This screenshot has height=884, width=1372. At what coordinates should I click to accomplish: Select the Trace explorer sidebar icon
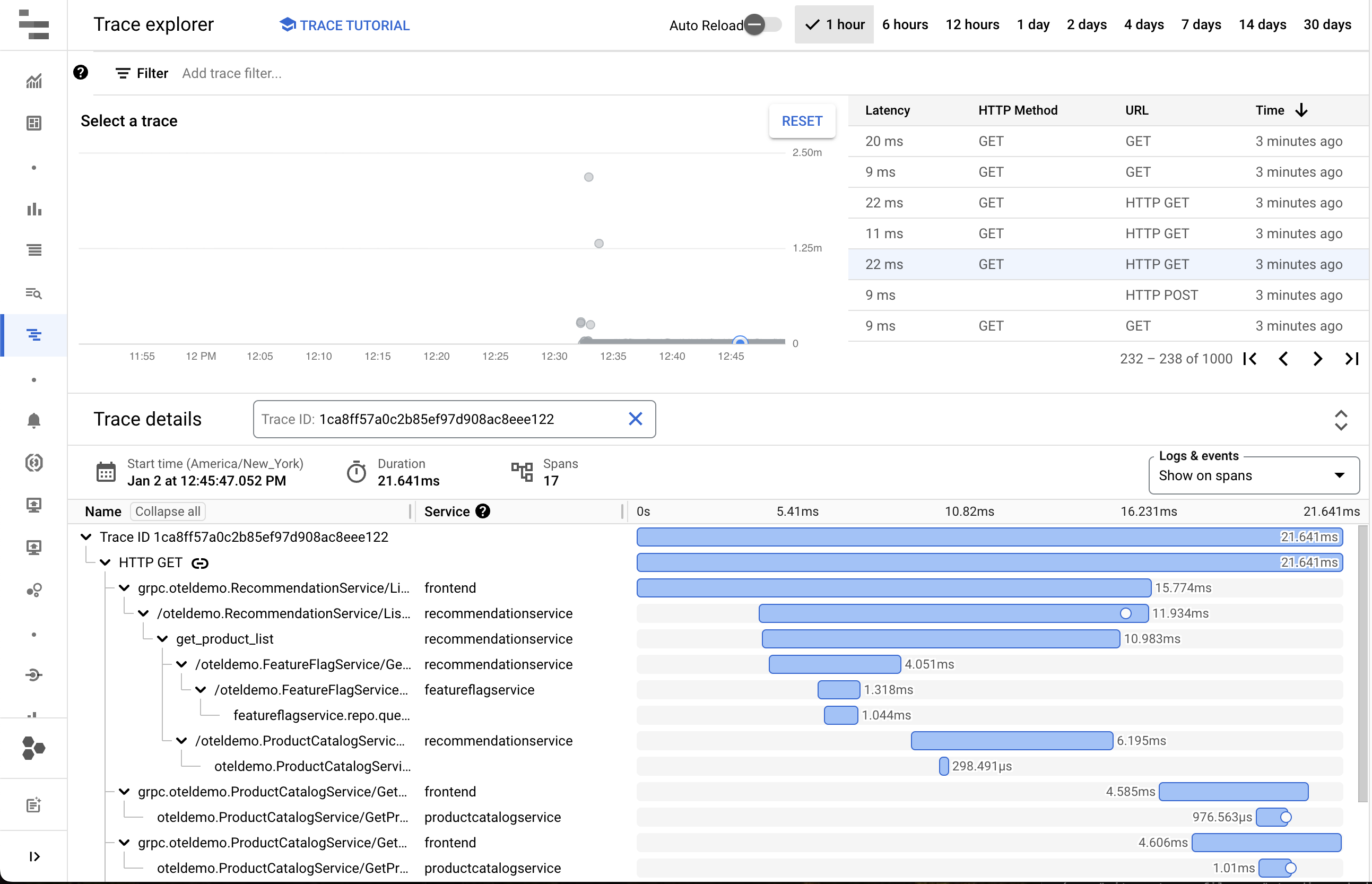click(34, 335)
